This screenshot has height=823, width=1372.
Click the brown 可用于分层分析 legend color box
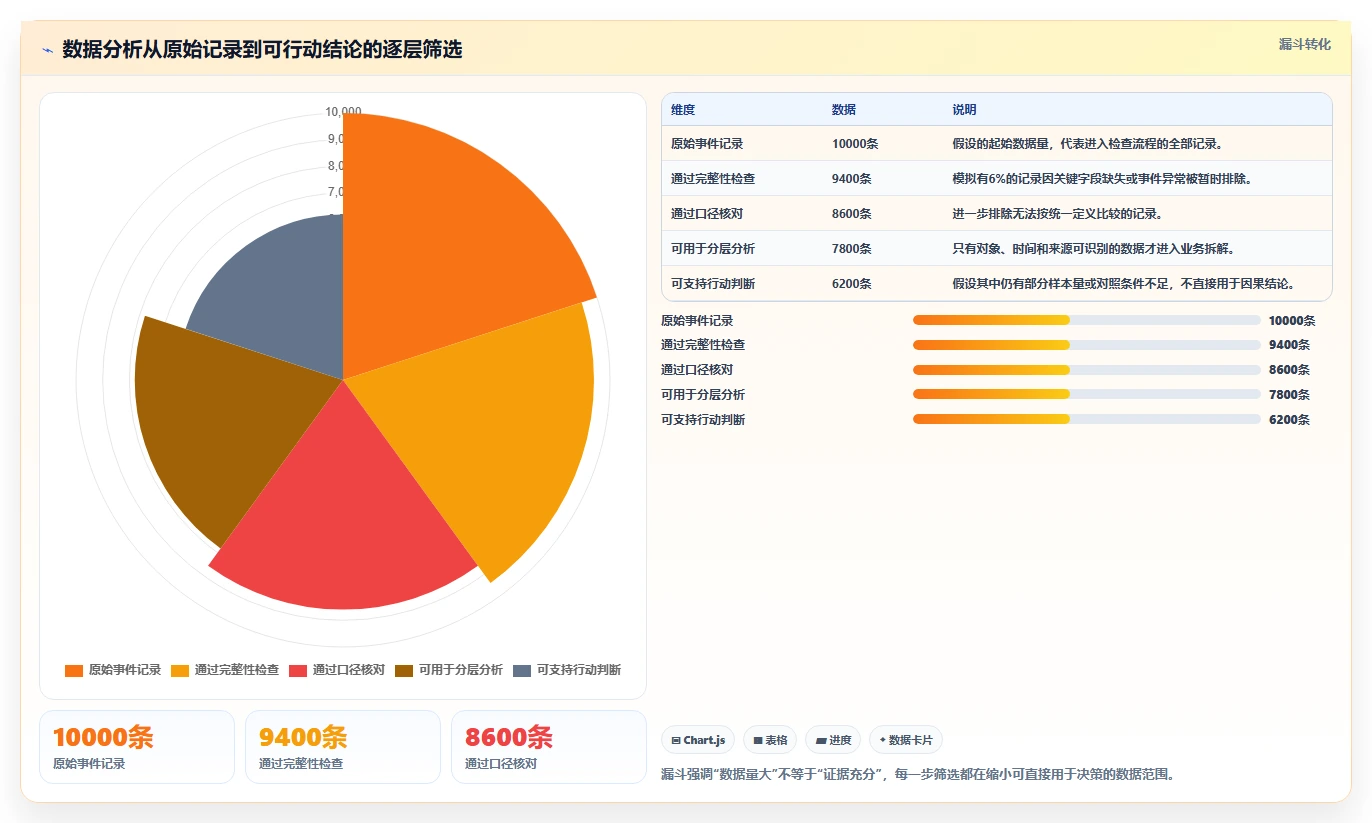pos(404,670)
